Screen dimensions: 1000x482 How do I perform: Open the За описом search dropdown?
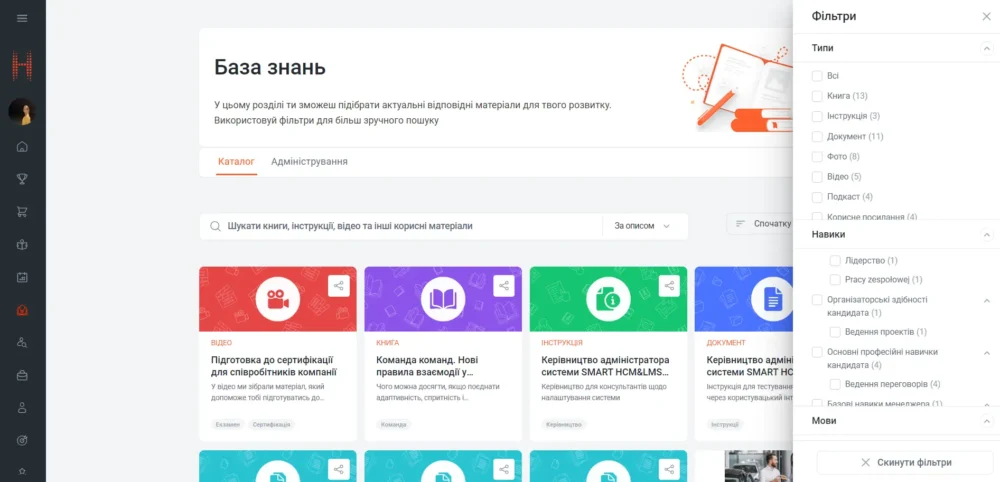[643, 226]
